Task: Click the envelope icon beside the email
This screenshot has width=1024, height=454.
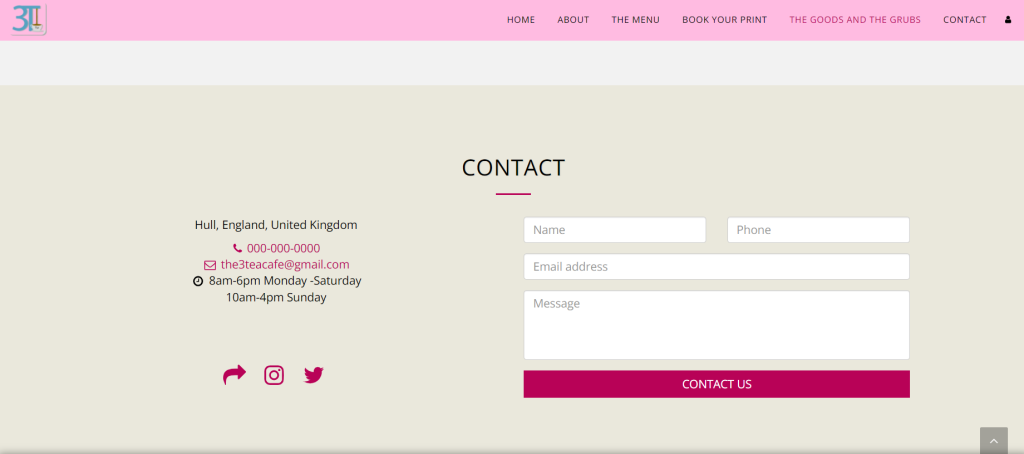Action: (210, 265)
